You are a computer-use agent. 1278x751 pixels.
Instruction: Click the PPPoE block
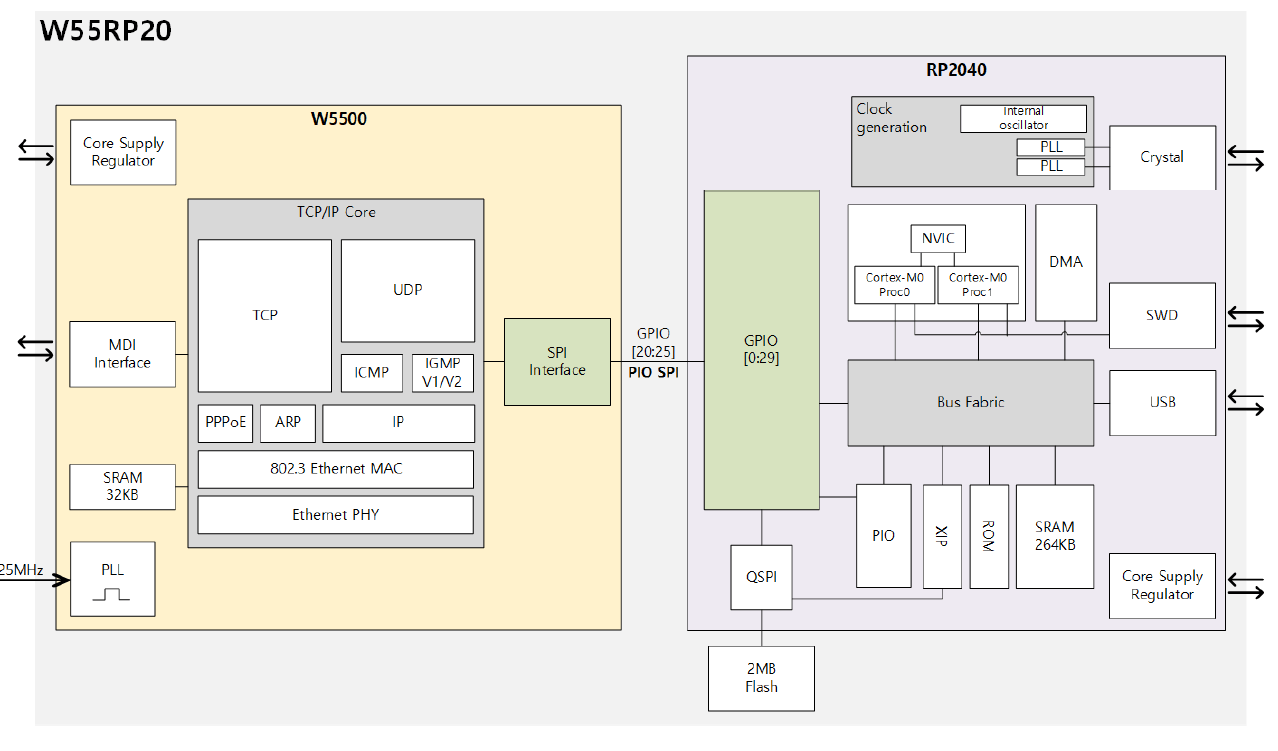(x=225, y=423)
